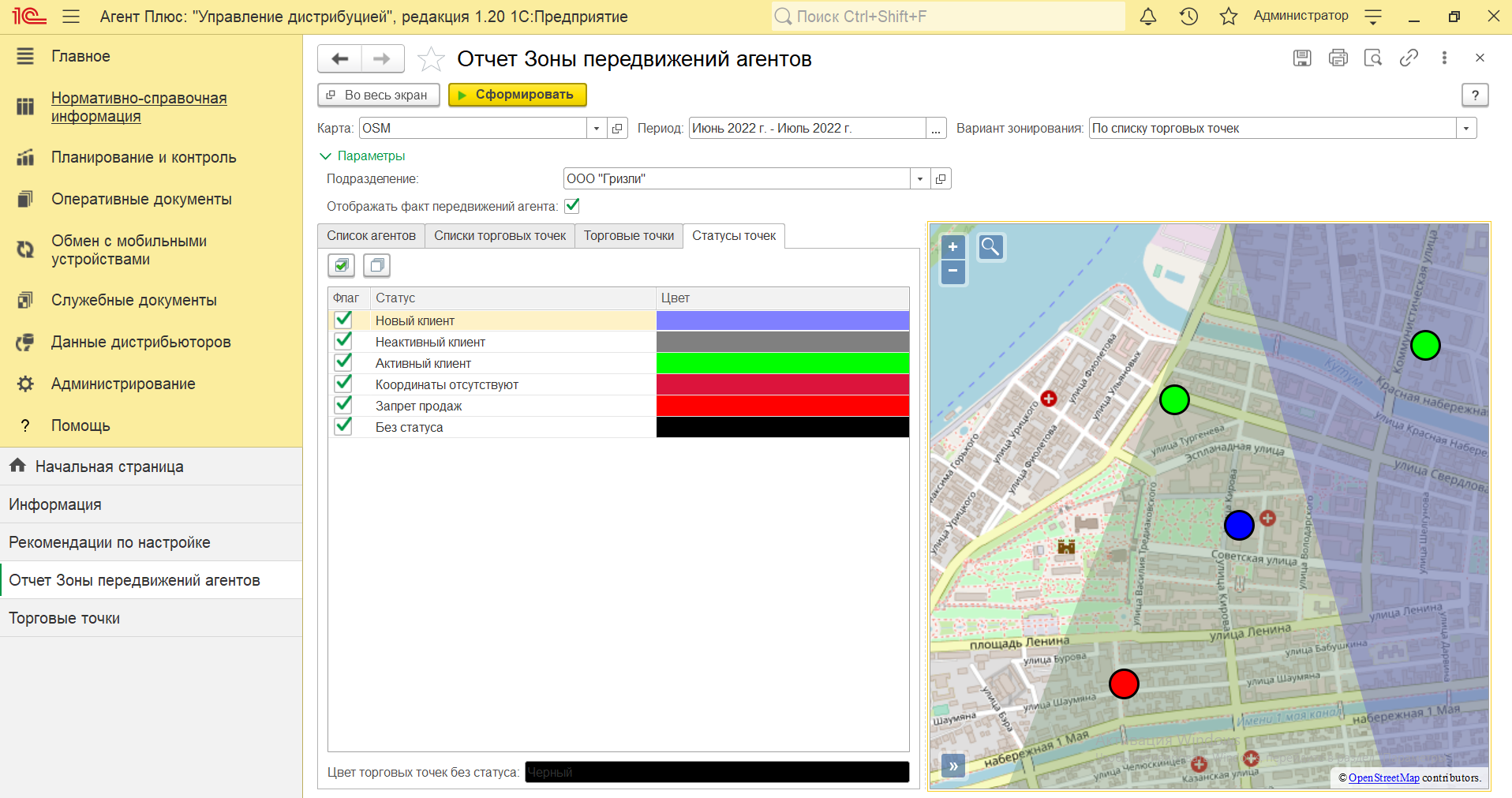Viewport: 1512px width, 798px height.
Task: Toggle flag for Неактивный клиент
Action: point(343,341)
